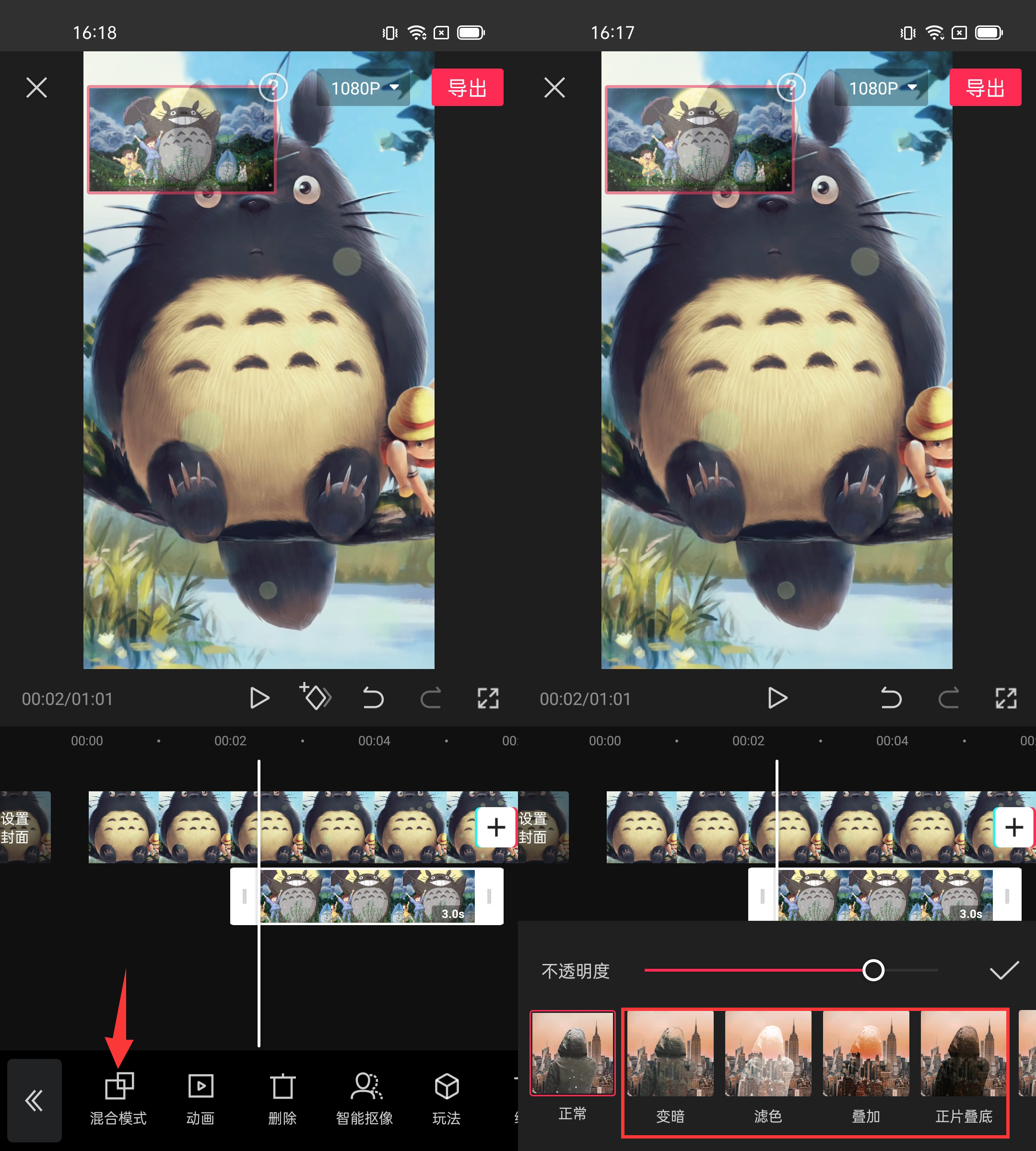Tap battery icon in right status bar
The image size is (1036, 1151).
[x=989, y=33]
